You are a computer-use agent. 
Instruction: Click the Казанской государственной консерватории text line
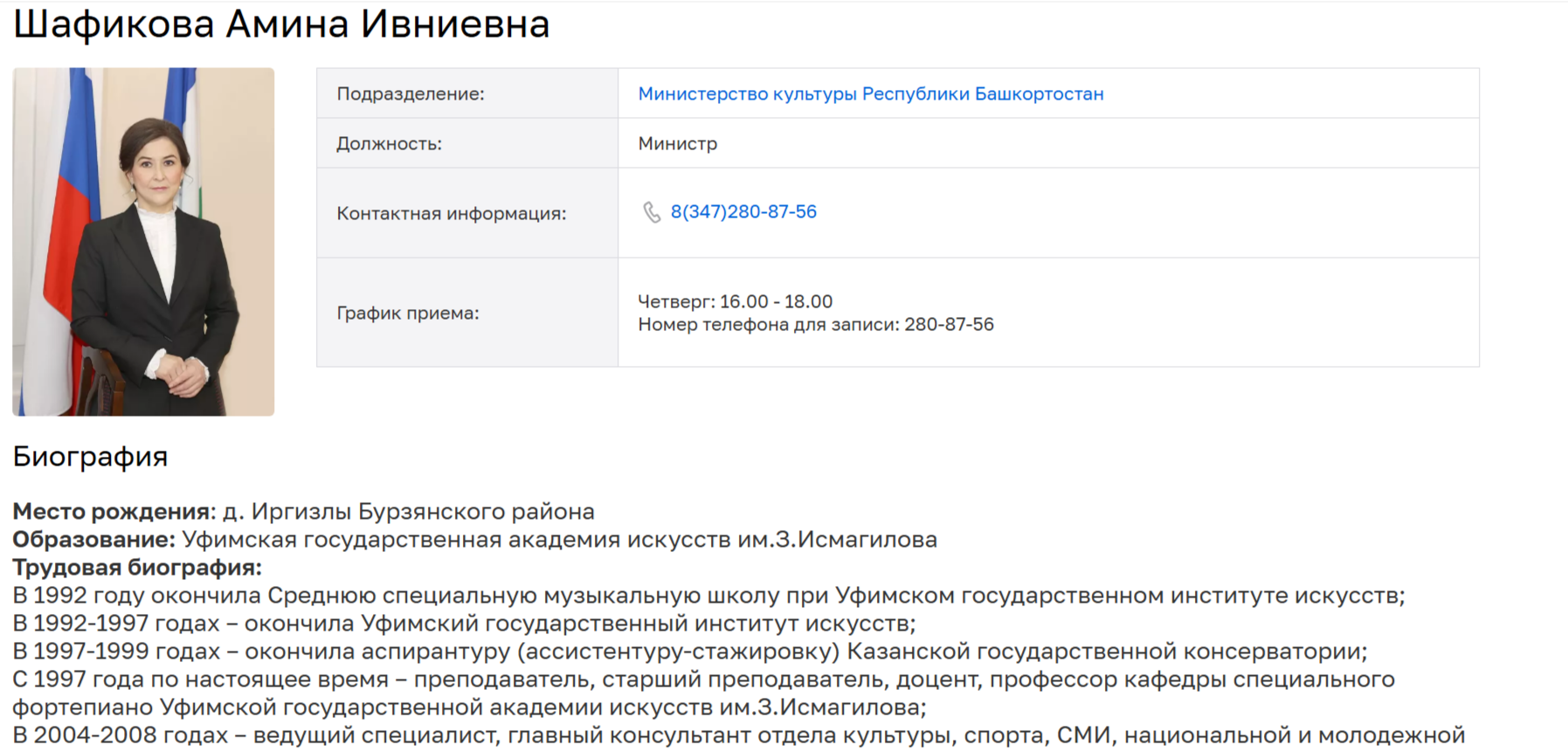[690, 651]
